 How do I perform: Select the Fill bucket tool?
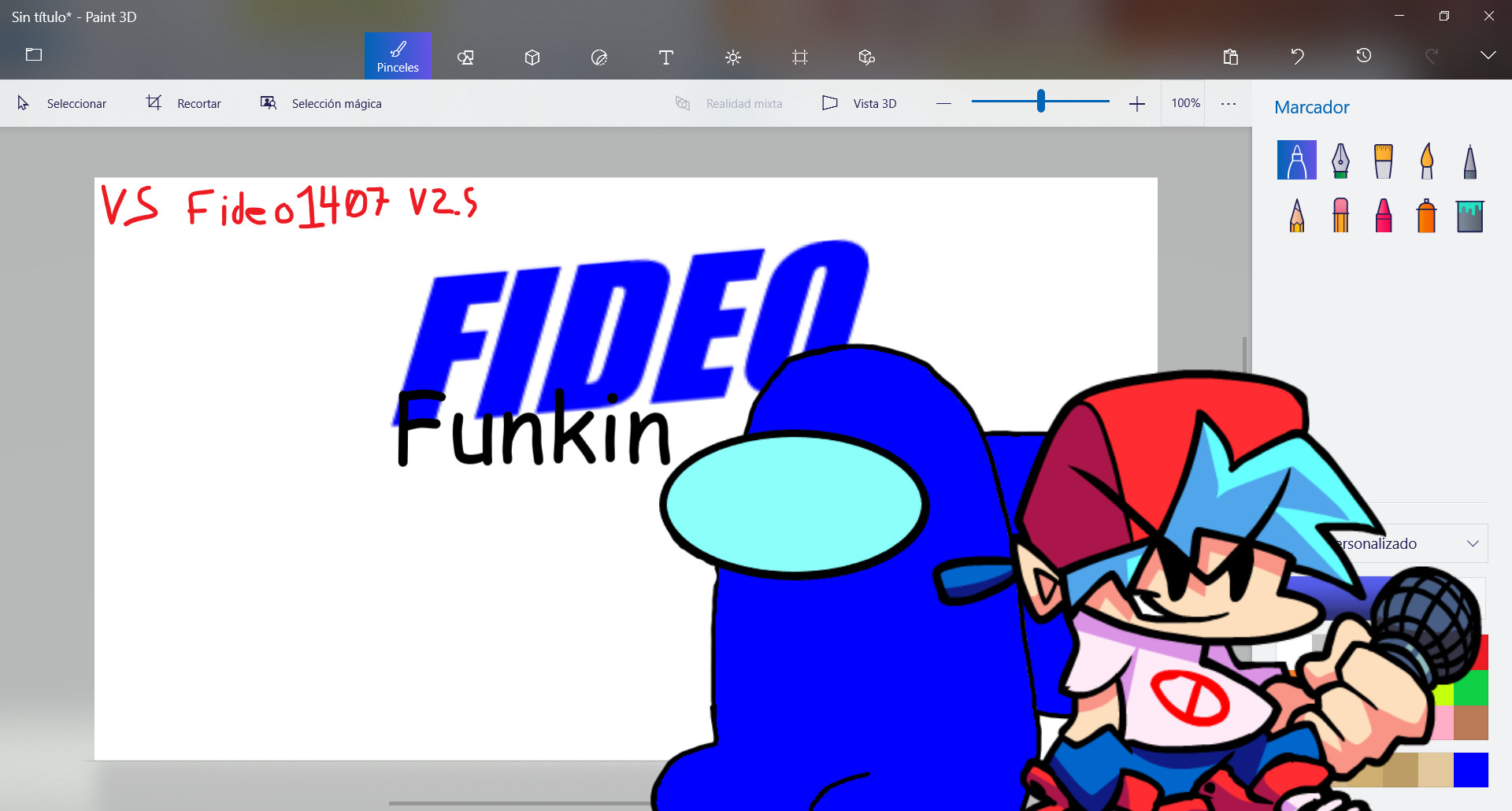[1469, 216]
